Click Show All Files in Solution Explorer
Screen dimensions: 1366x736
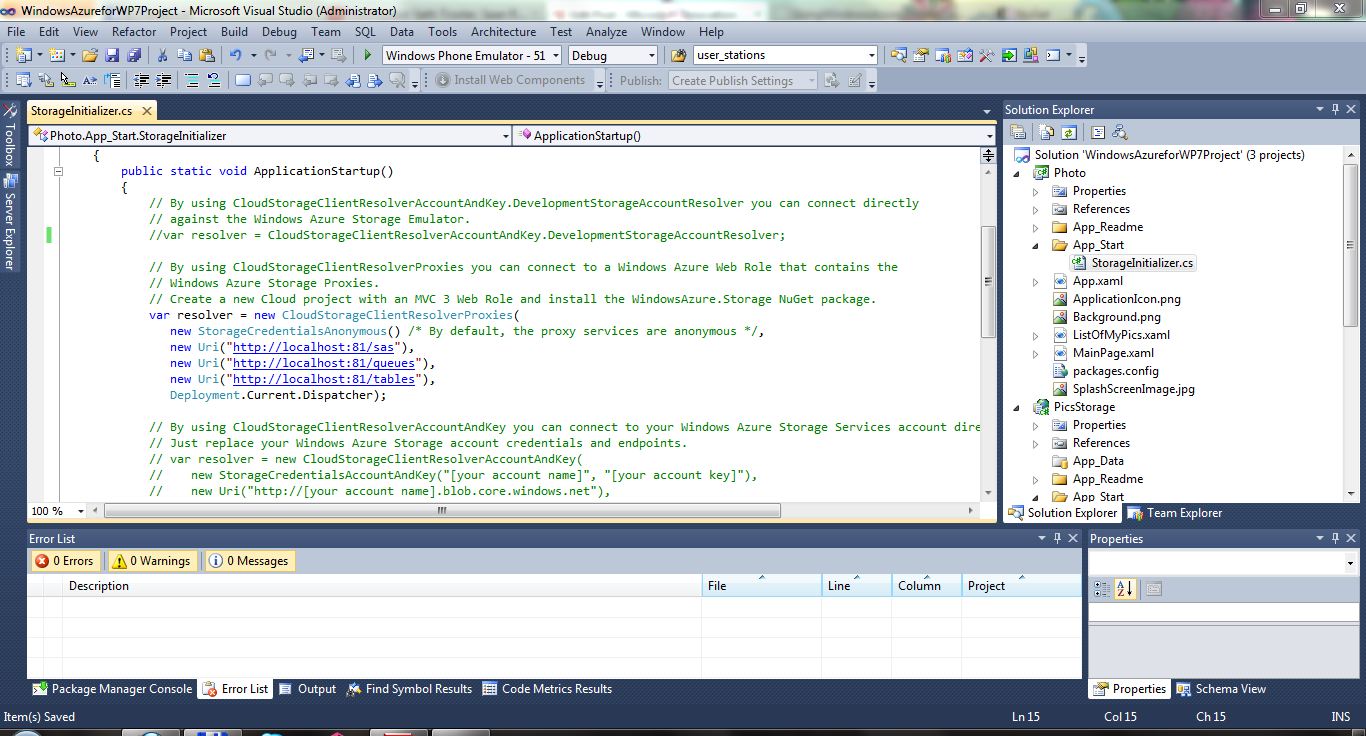tap(1046, 132)
